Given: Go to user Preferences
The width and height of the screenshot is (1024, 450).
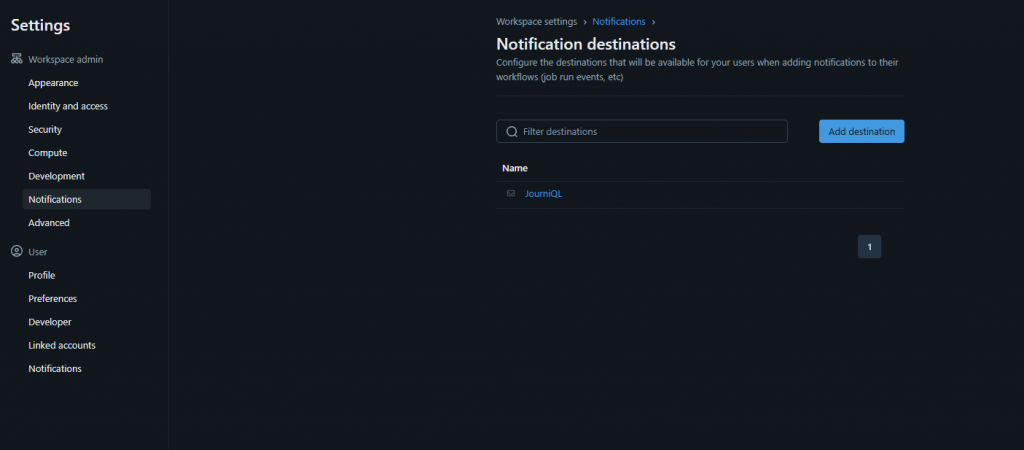Looking at the screenshot, I should 53,299.
